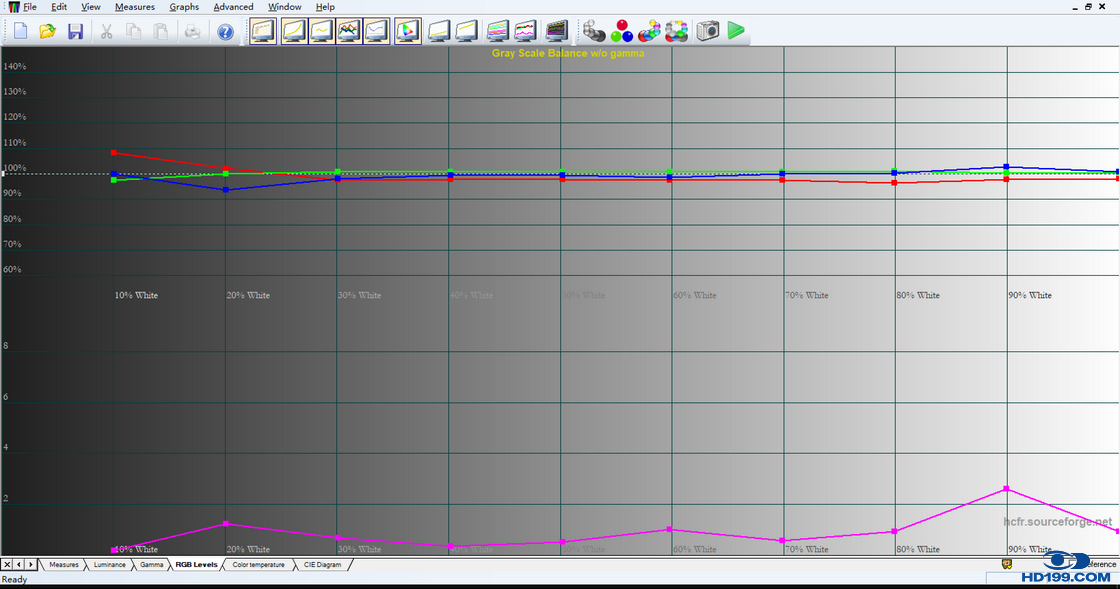Measure primaries with red-green-blue balls icon
The image size is (1120, 589).
point(621,31)
